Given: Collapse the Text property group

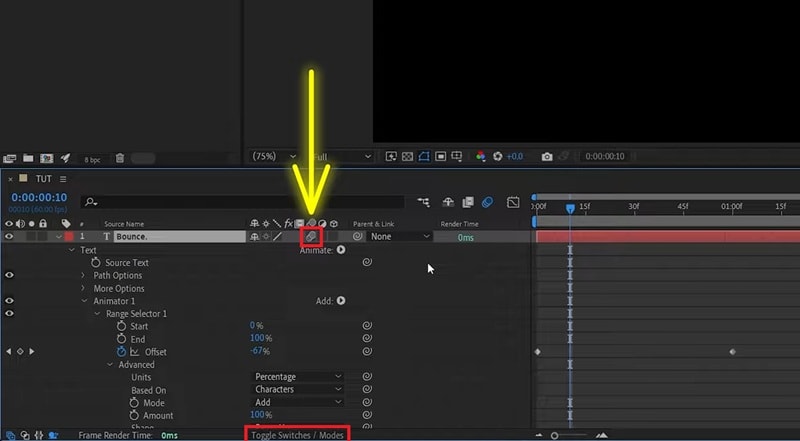Looking at the screenshot, I should pyautogui.click(x=72, y=250).
